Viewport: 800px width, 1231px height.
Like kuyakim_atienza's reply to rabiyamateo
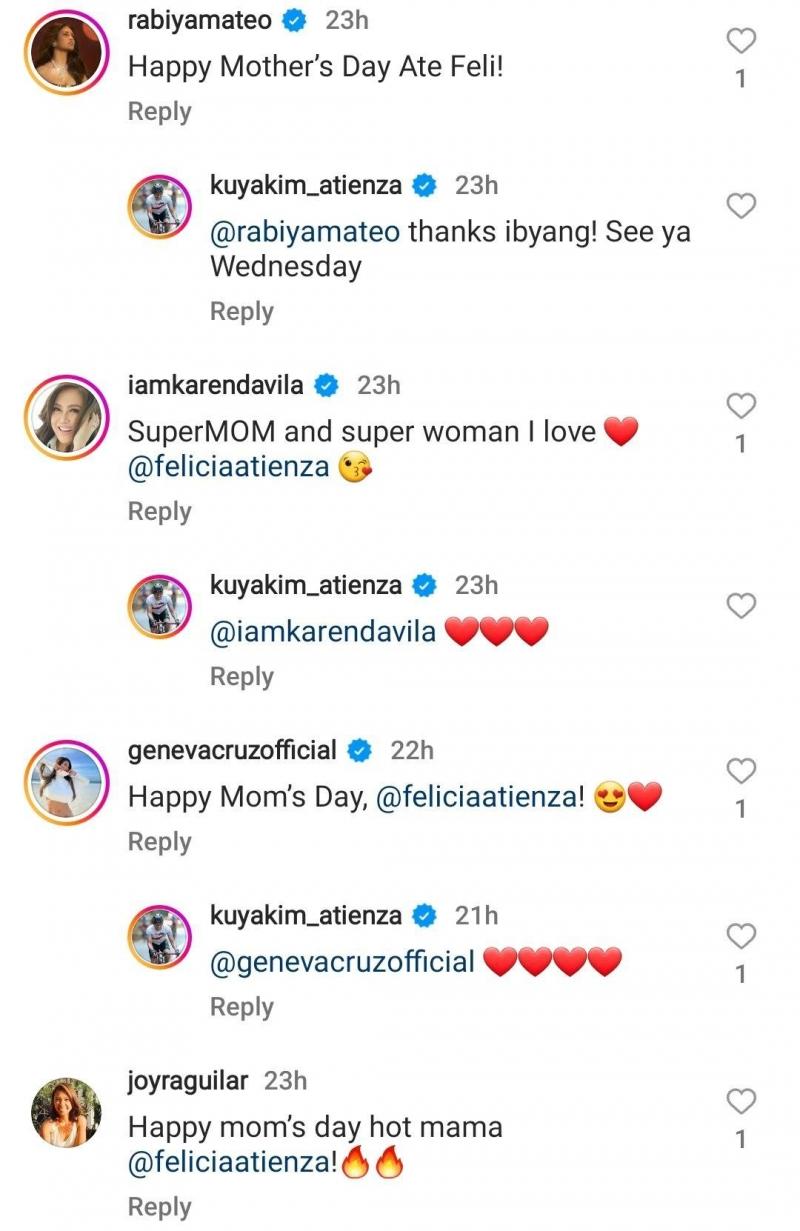tap(740, 207)
